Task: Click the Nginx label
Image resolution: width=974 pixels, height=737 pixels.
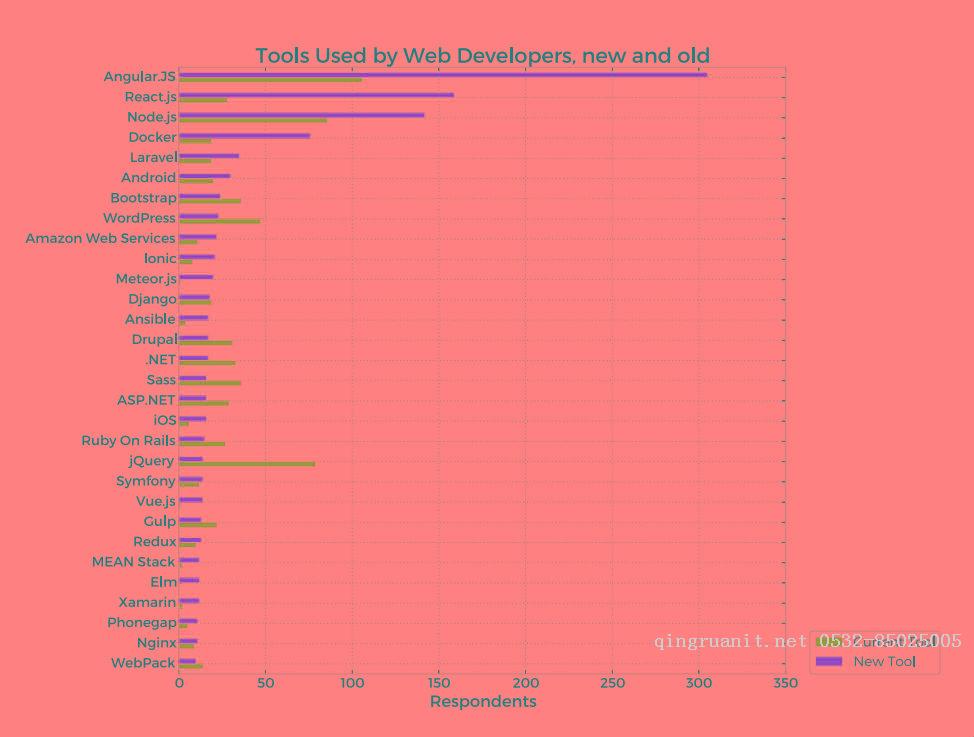Action: click(157, 643)
